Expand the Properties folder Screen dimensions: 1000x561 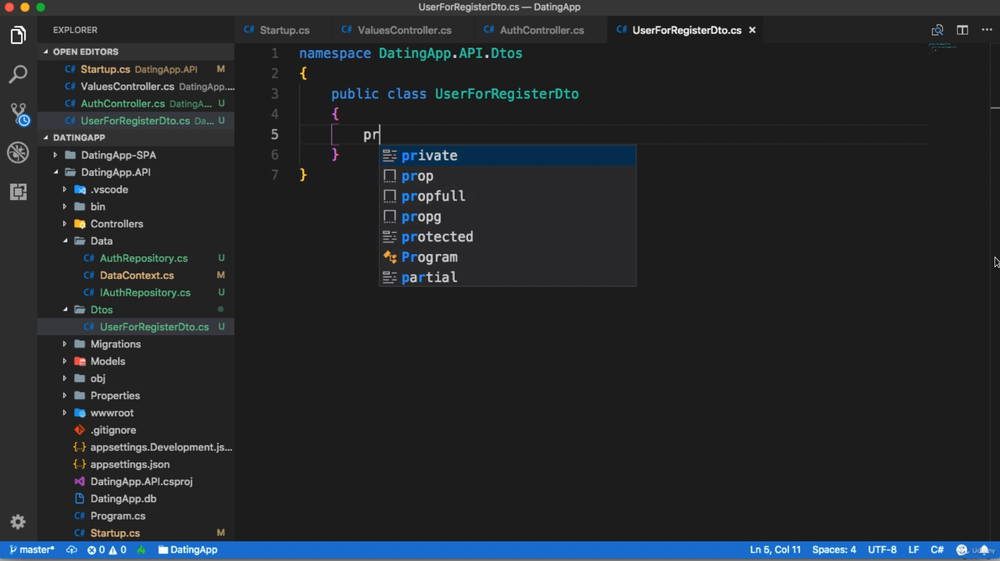coord(136,396)
